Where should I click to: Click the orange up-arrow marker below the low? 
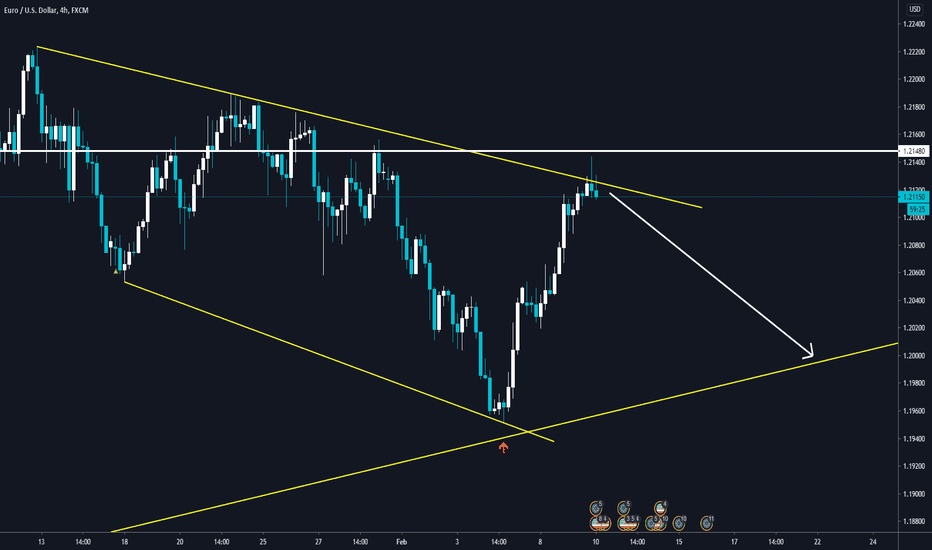coord(503,447)
